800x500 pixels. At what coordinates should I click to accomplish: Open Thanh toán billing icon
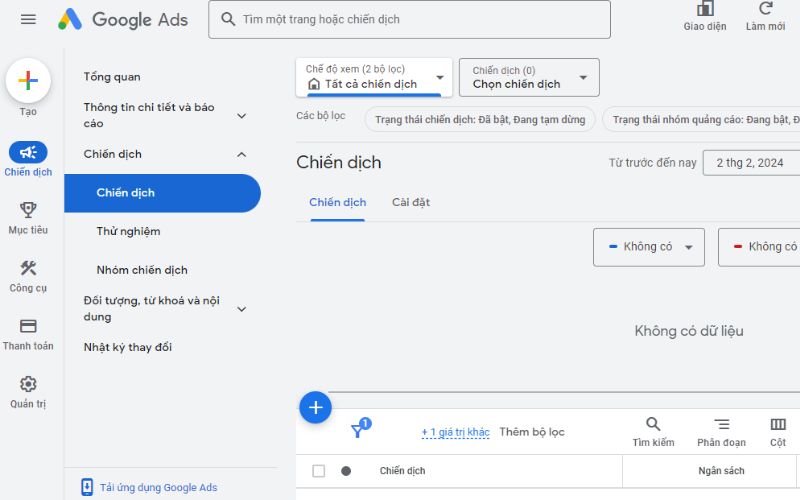[28, 326]
